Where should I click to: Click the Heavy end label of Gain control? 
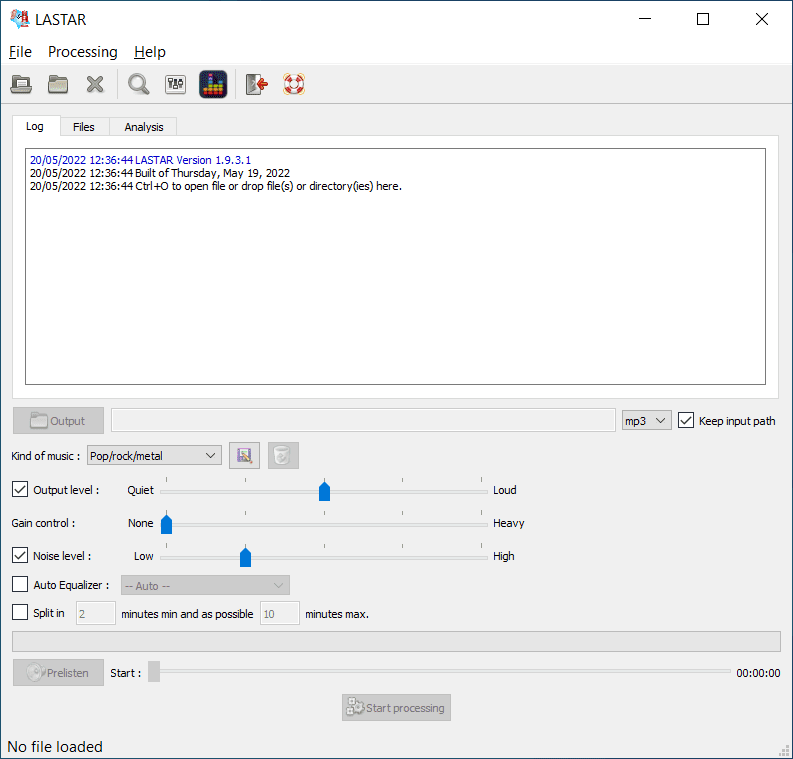tap(508, 523)
